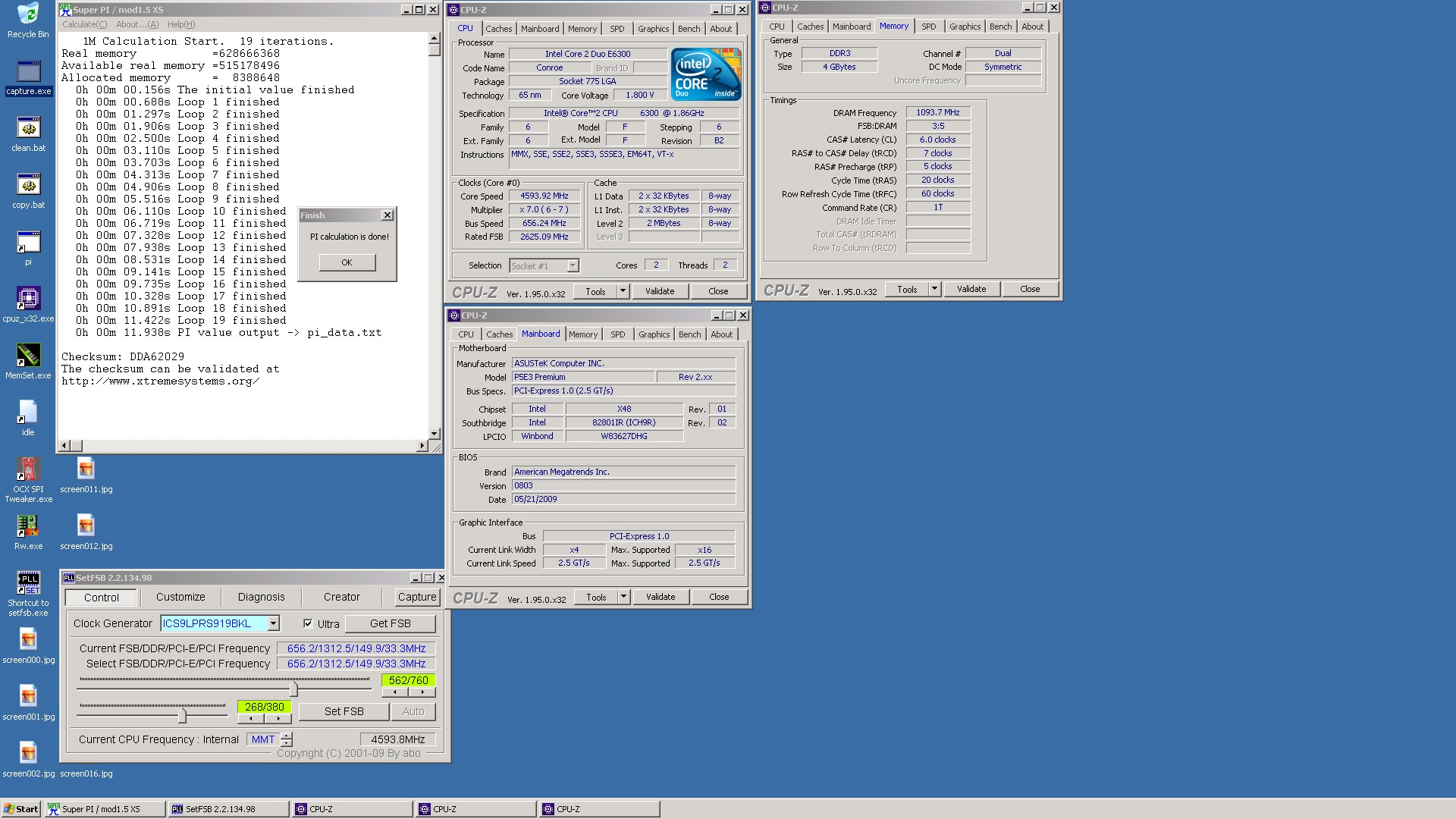Nudge the 562/760 value right arrow

click(x=422, y=692)
